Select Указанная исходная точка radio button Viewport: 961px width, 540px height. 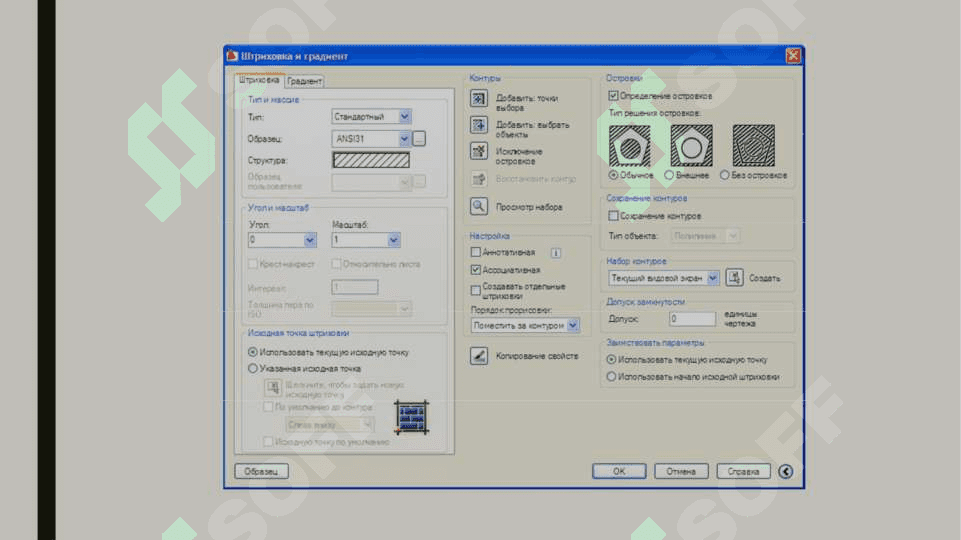coord(253,368)
